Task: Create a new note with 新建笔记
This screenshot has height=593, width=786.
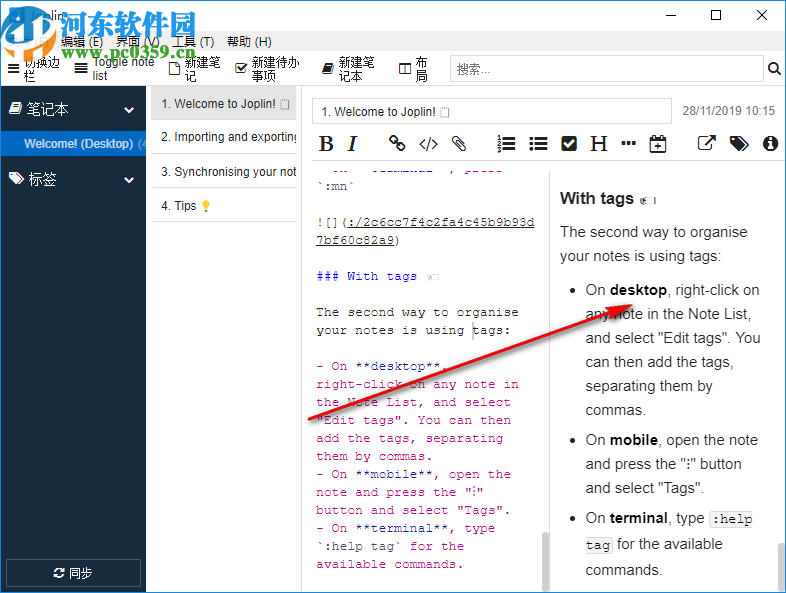Action: (194, 69)
